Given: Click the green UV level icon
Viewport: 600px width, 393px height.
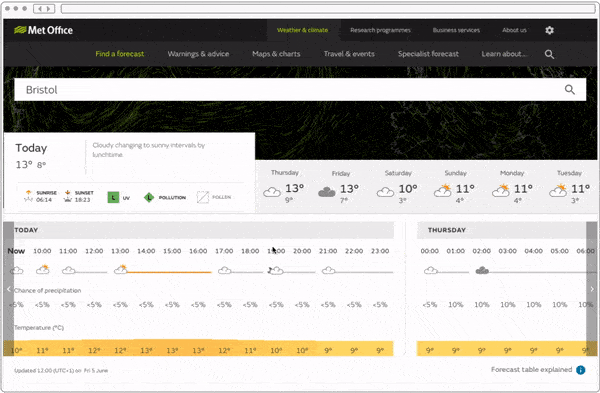Looking at the screenshot, I should pyautogui.click(x=113, y=197).
